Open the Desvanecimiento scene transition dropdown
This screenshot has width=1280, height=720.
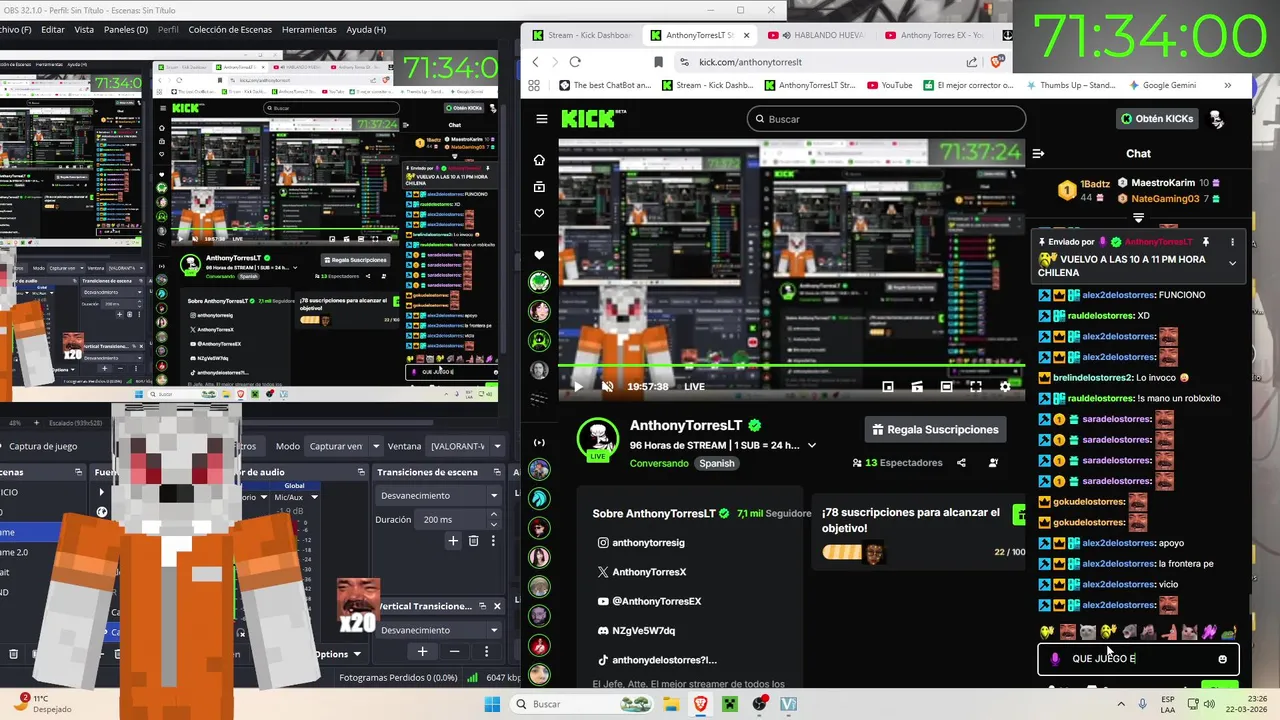438,496
